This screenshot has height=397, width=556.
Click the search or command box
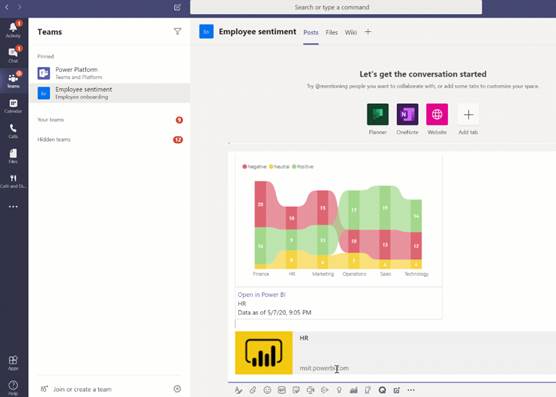336,7
